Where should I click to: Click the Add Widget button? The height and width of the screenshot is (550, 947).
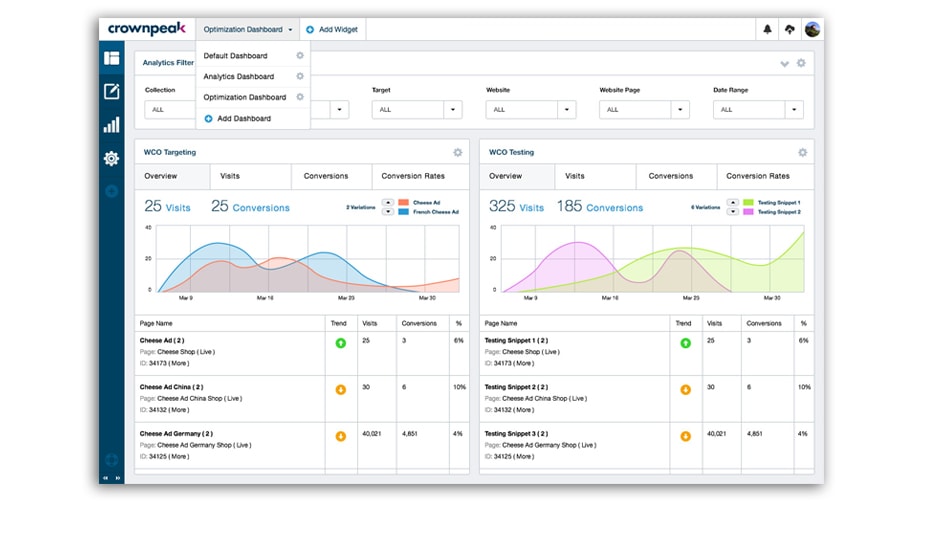tap(332, 30)
